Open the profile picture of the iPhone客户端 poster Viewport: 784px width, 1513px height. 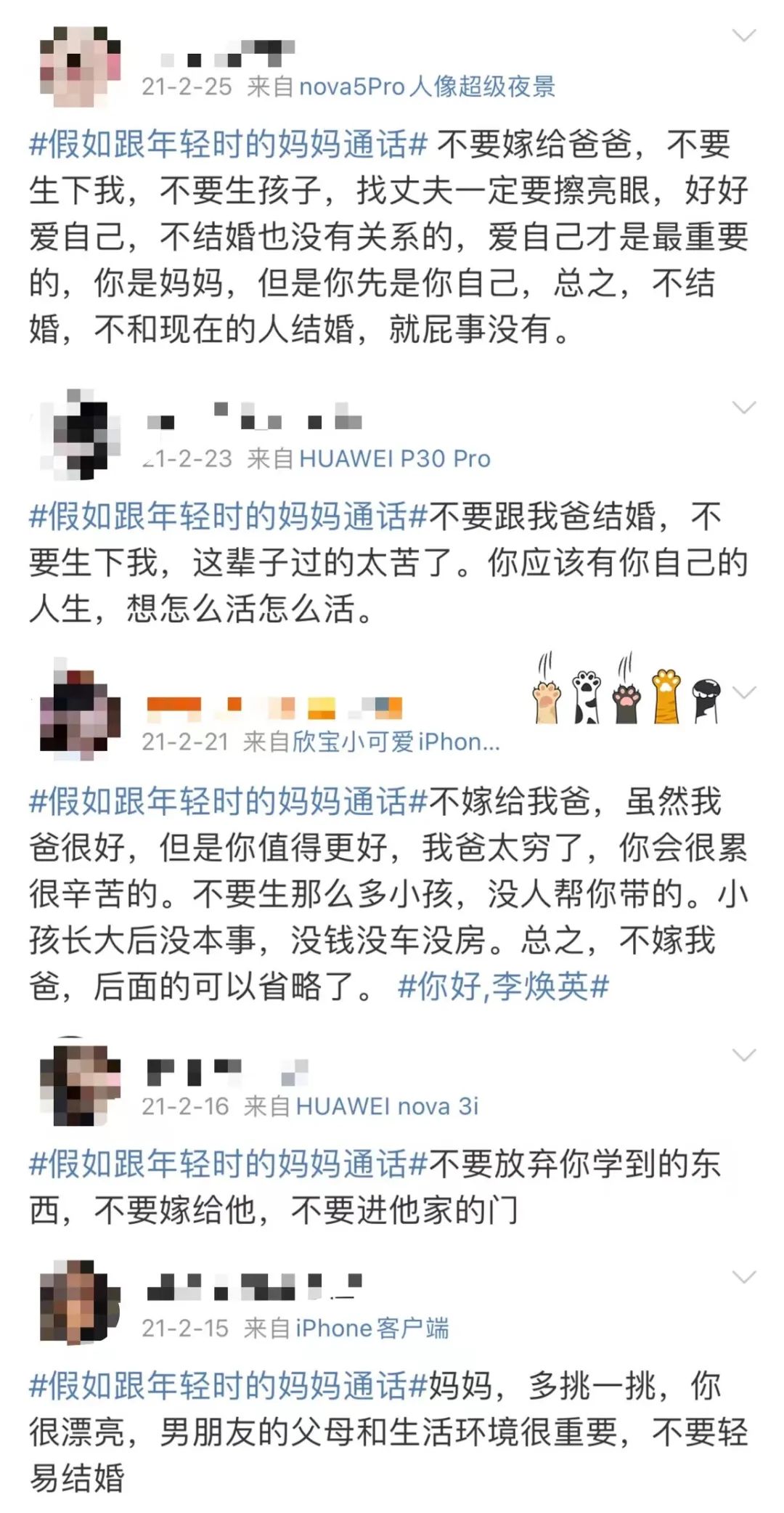point(80,1302)
